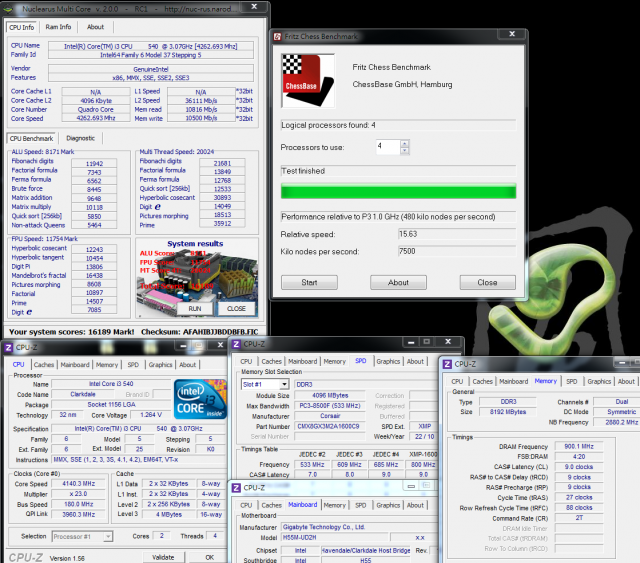
Task: Click the Intel Core i3 inside logo
Action: coord(200,399)
